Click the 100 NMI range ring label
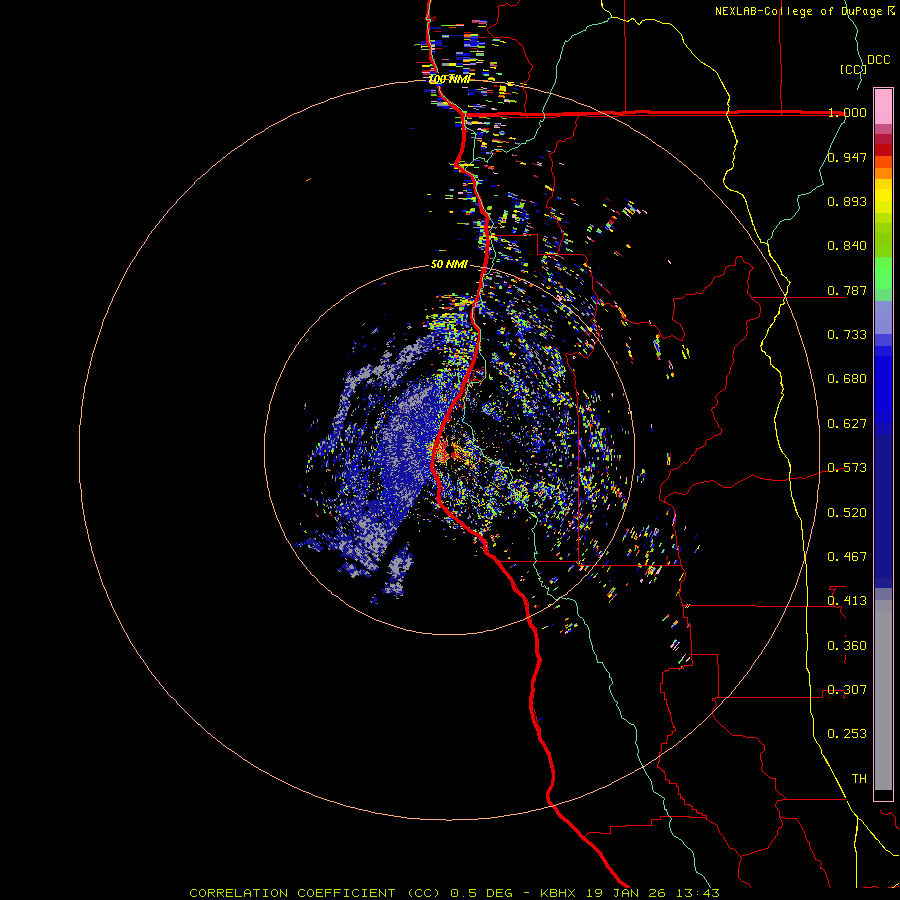The height and width of the screenshot is (900, 900). (449, 79)
